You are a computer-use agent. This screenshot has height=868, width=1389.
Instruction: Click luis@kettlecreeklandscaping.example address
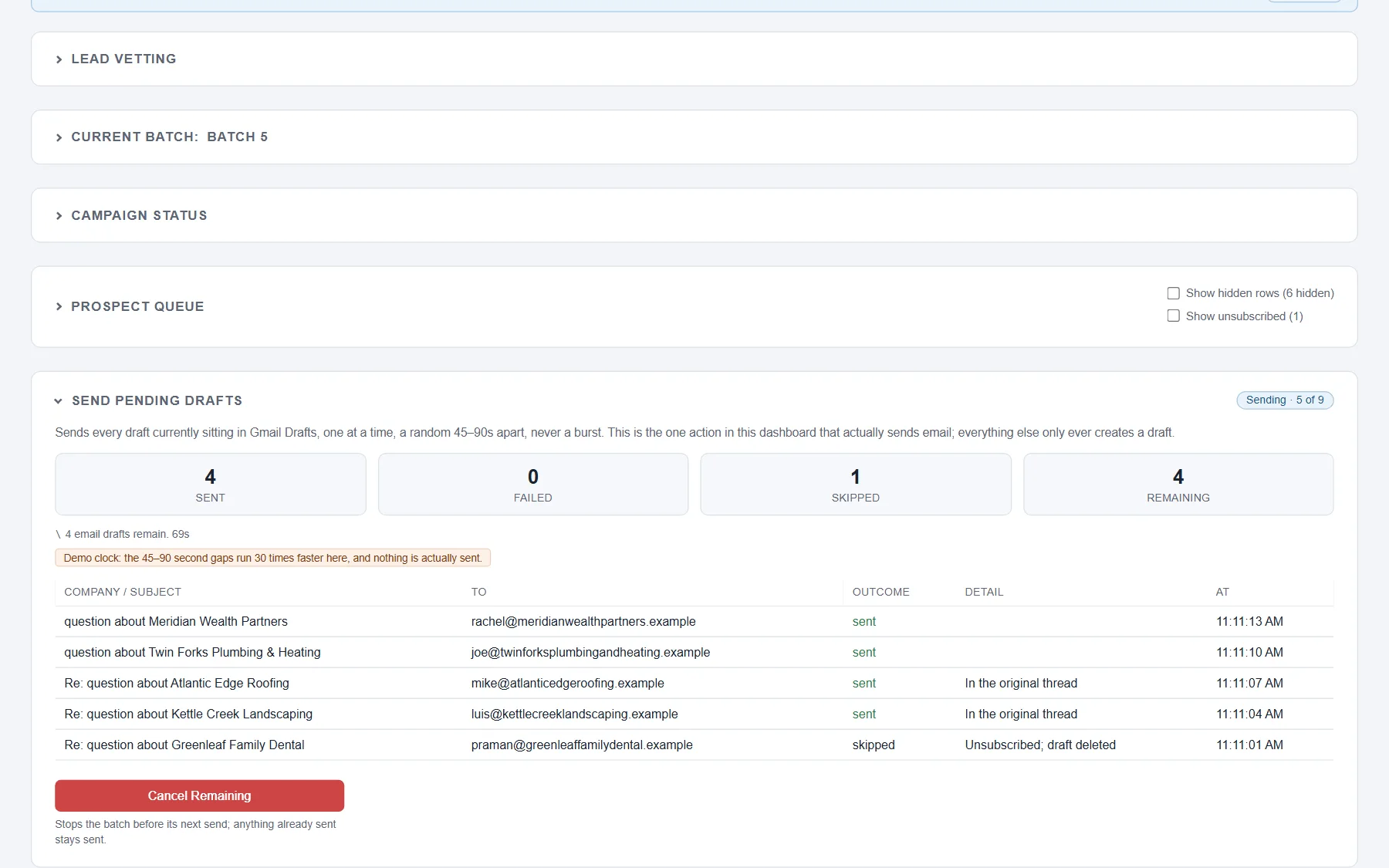[x=574, y=714]
